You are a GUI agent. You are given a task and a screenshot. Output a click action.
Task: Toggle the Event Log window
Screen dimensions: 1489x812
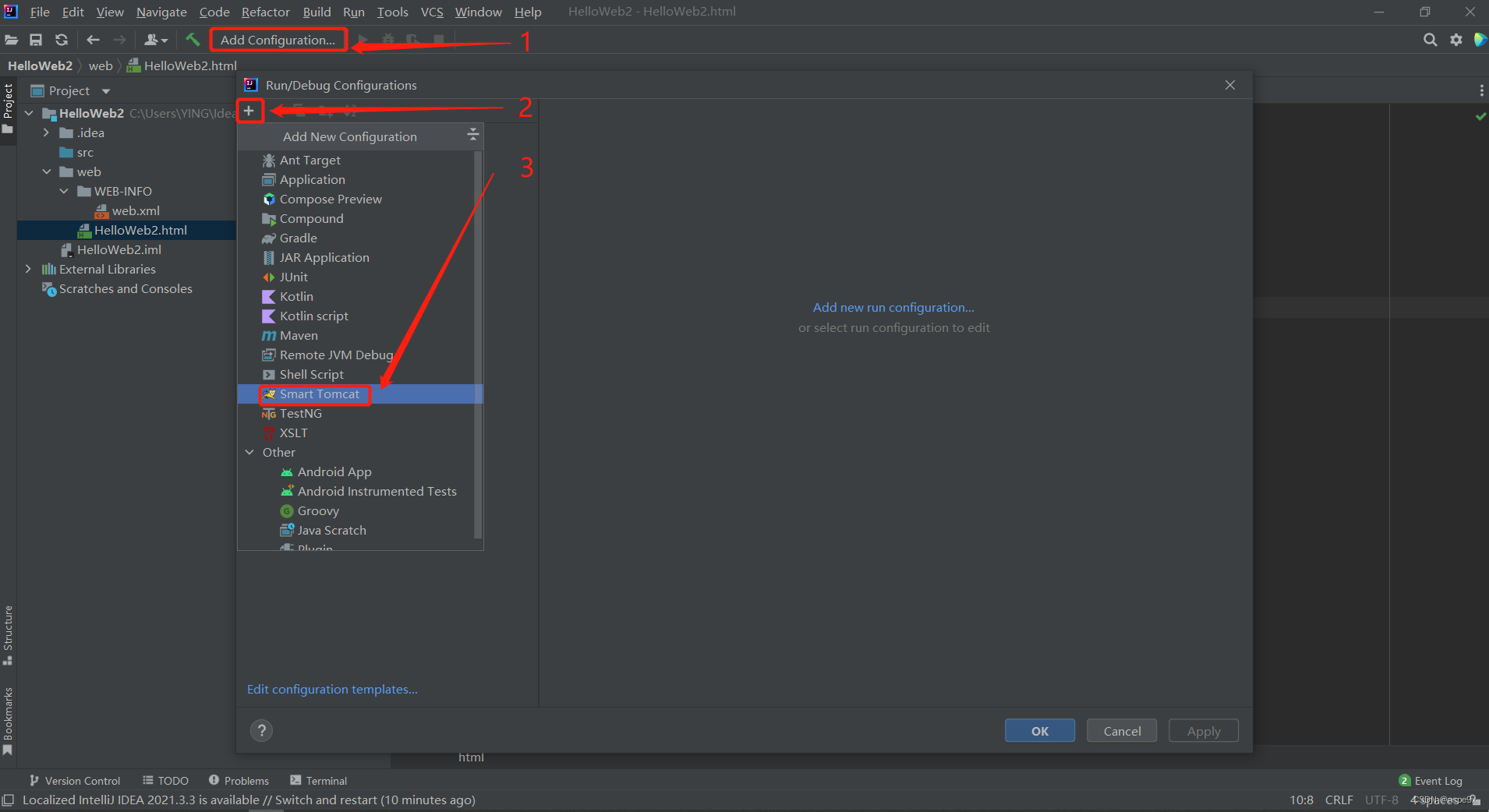[x=1431, y=780]
